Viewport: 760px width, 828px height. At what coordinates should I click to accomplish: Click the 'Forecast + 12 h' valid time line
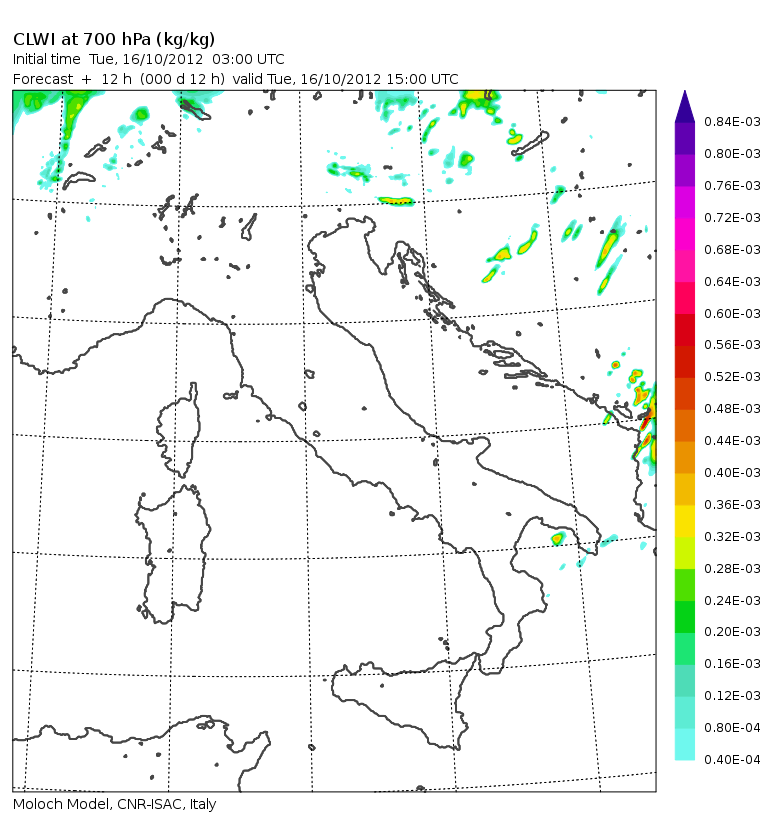click(236, 79)
